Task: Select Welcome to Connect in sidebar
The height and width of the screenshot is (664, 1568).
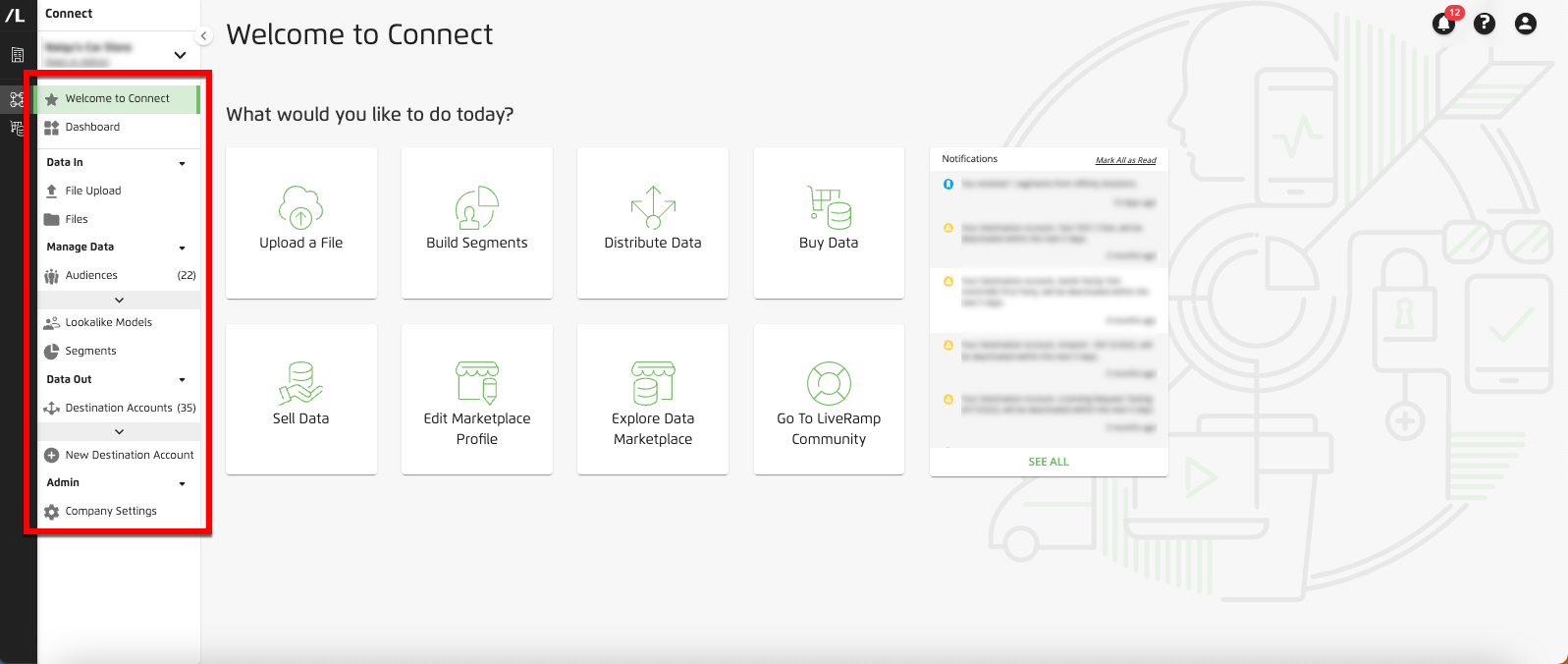Action: 118,99
